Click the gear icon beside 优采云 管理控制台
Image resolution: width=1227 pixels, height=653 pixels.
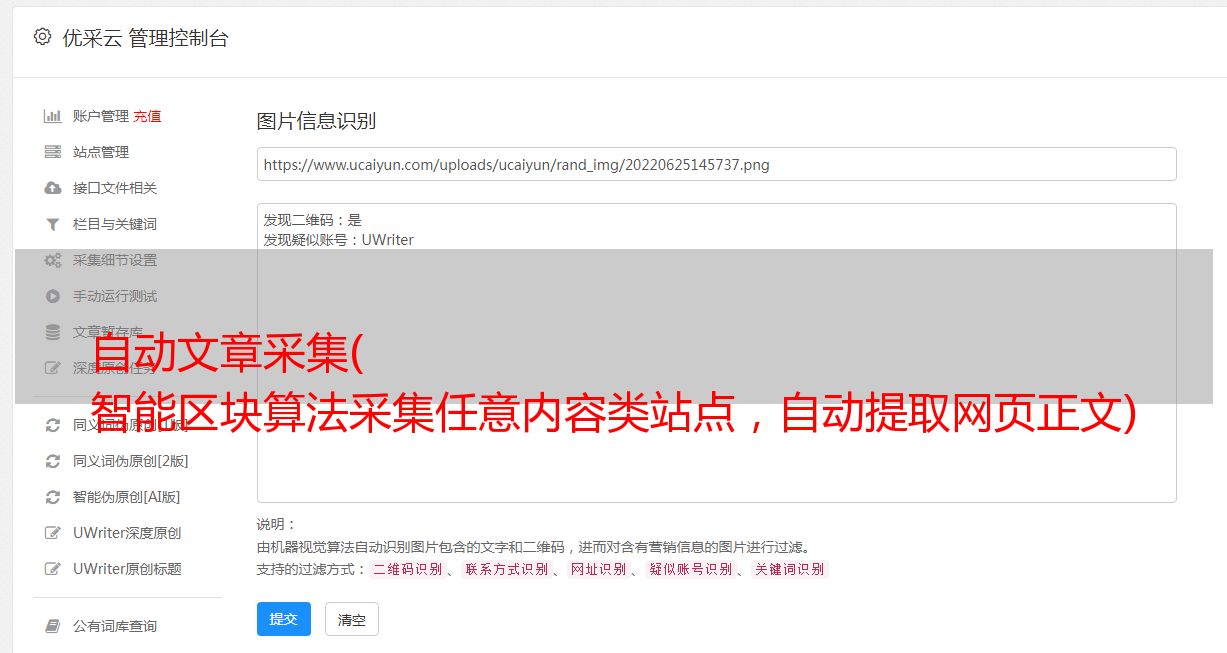tap(42, 37)
